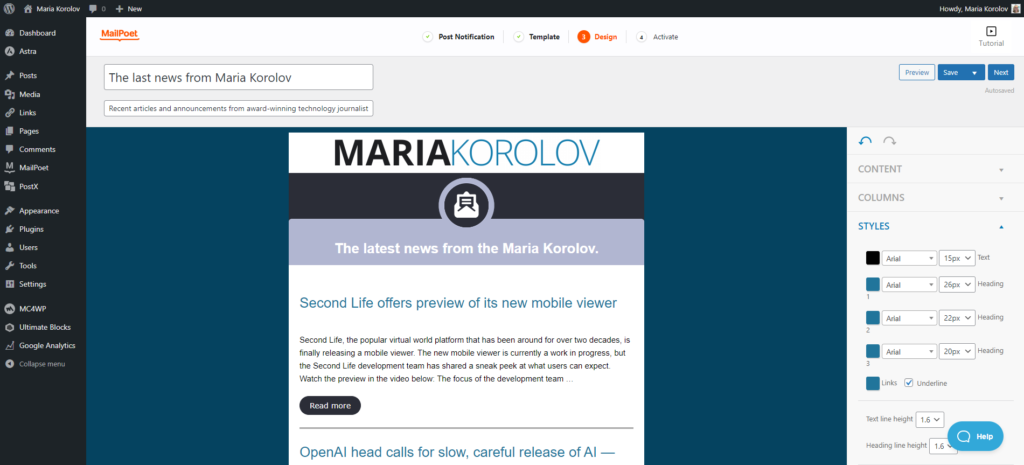This screenshot has width=1024, height=465.
Task: Click the Ultimate Blocks icon
Action: pos(10,327)
